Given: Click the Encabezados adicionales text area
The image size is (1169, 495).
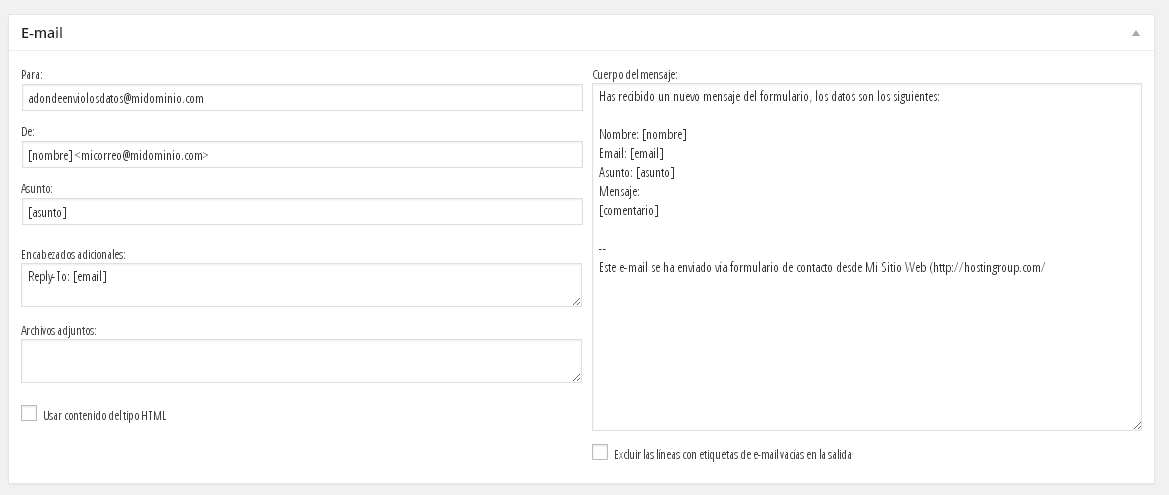Looking at the screenshot, I should click(x=301, y=285).
